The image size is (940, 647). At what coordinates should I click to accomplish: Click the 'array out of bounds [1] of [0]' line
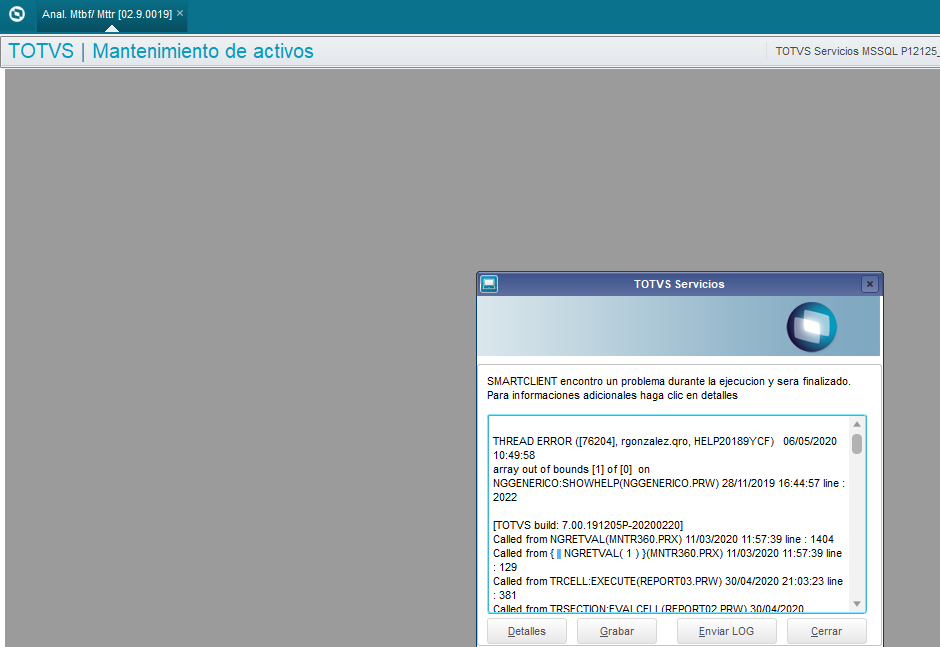[571, 469]
